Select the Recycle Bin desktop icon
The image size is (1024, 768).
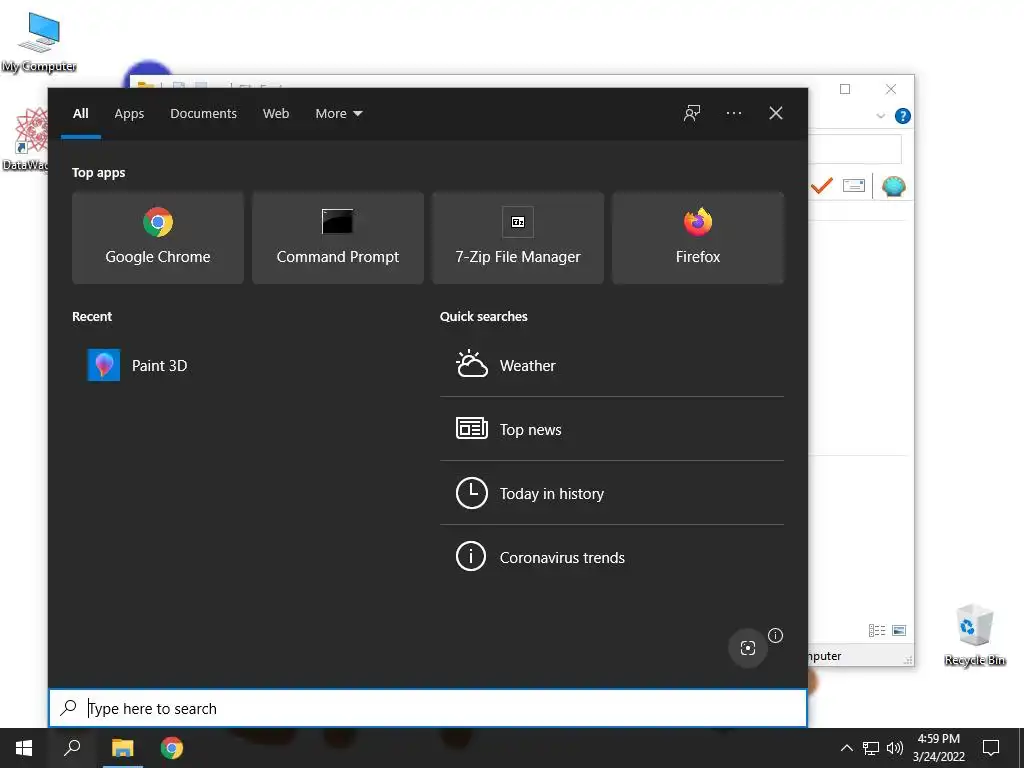tap(974, 635)
